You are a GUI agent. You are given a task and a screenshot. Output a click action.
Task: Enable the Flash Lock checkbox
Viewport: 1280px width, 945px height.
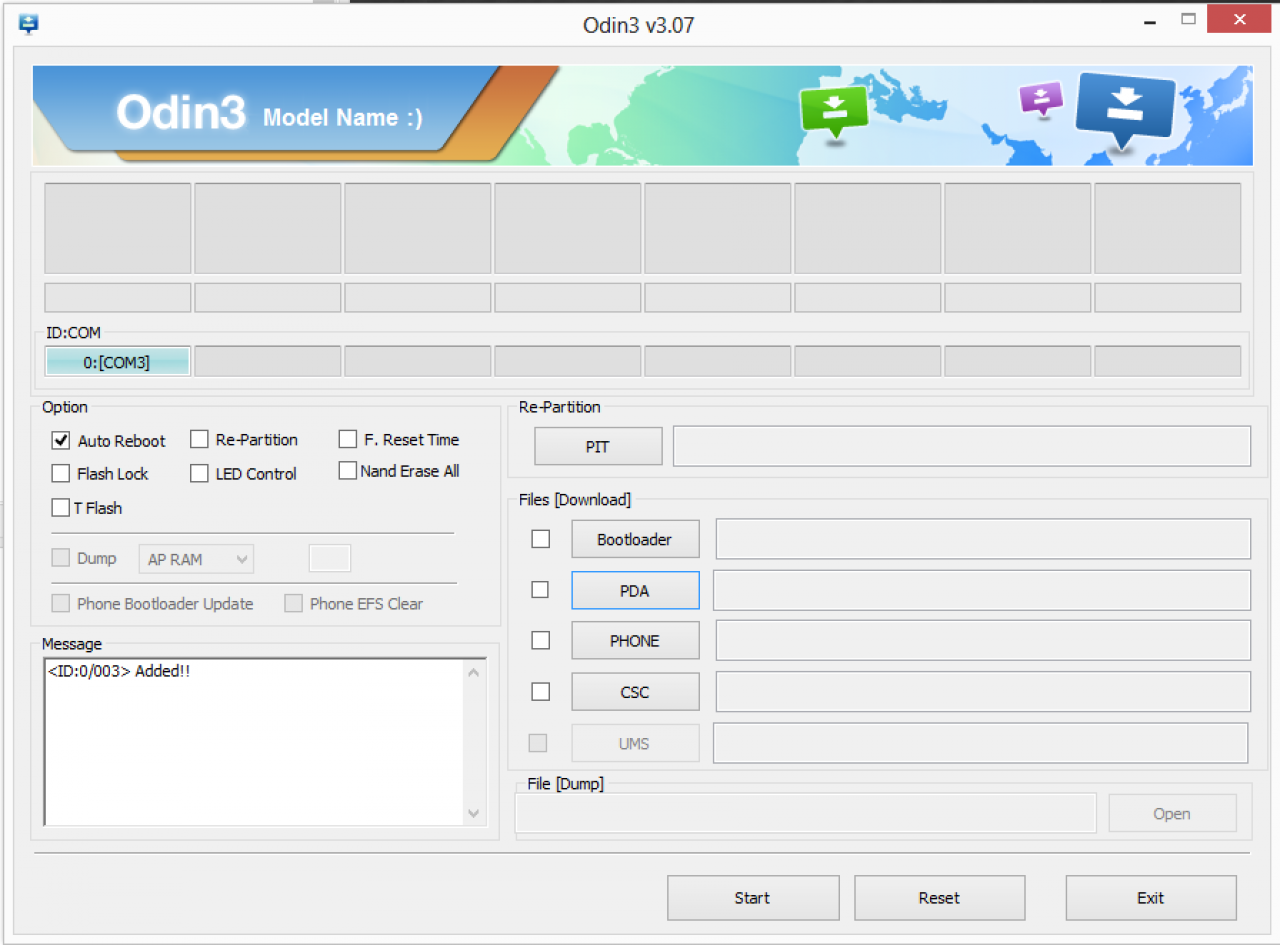(61, 473)
